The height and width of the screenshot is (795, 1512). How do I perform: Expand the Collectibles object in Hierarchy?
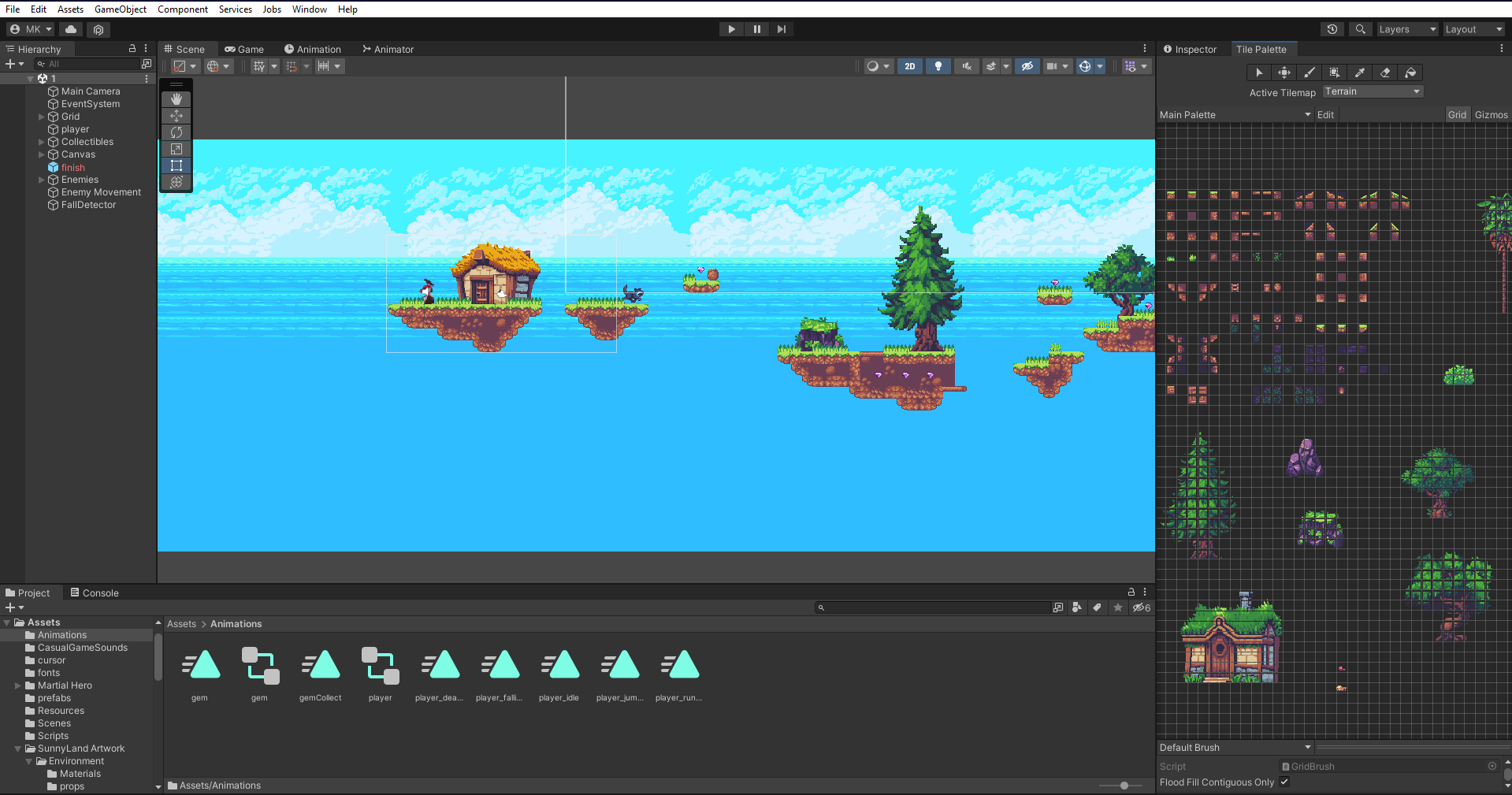coord(42,142)
